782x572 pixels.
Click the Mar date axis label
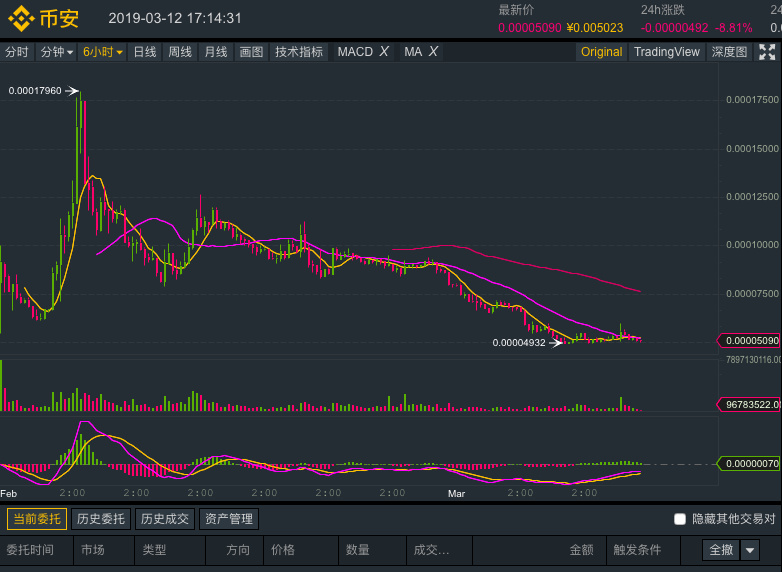click(456, 494)
